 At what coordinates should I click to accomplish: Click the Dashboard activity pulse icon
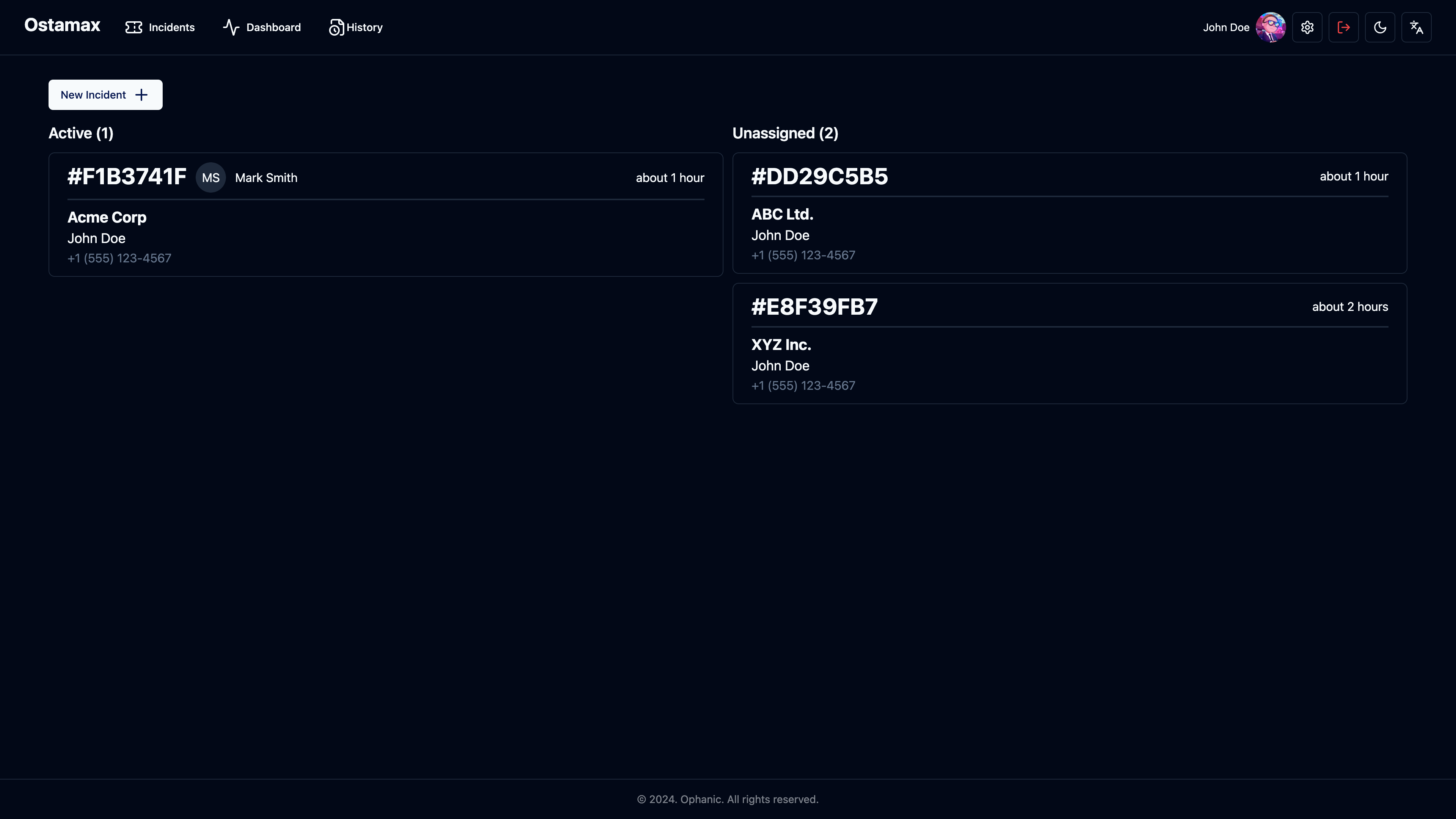[231, 27]
